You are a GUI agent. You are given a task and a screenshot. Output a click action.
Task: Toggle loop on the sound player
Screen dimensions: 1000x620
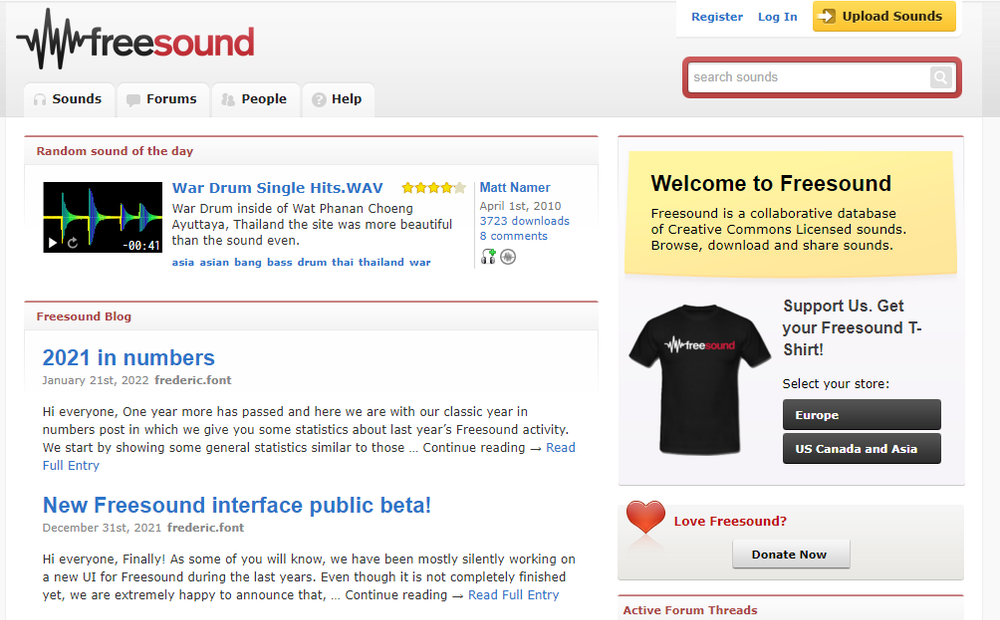72,243
